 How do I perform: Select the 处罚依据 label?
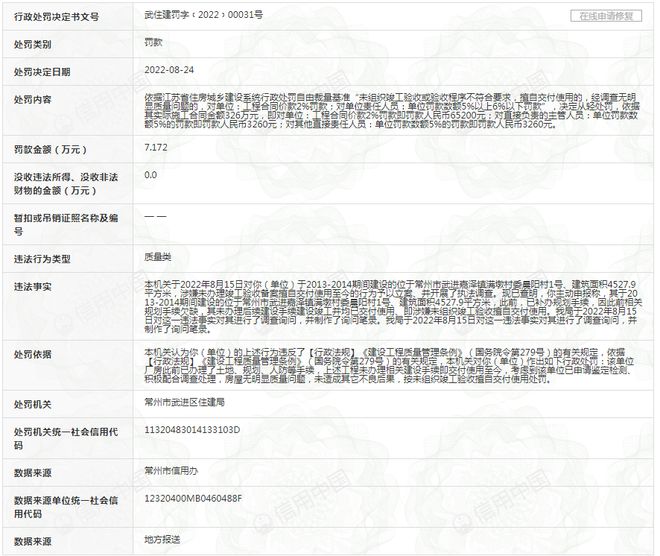[32, 354]
